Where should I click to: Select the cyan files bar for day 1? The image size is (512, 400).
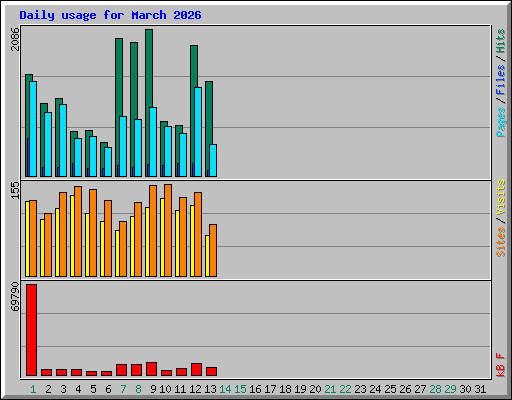tap(33, 129)
